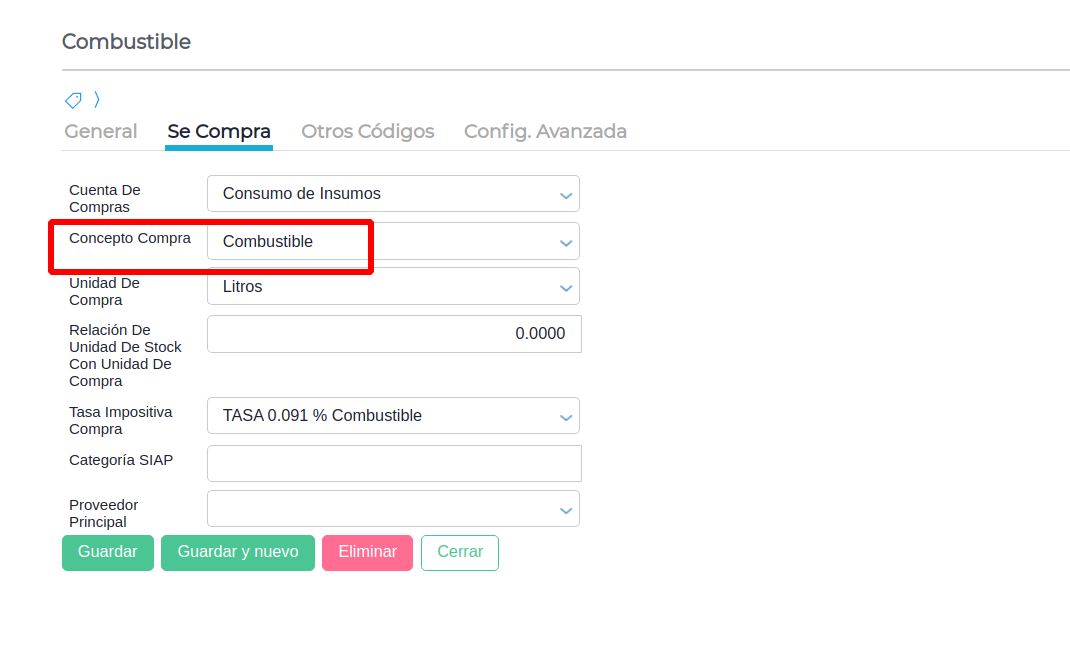The width and height of the screenshot is (1070, 650).
Task: Click the chevron arrow beside the tag icon
Action: click(x=97, y=99)
